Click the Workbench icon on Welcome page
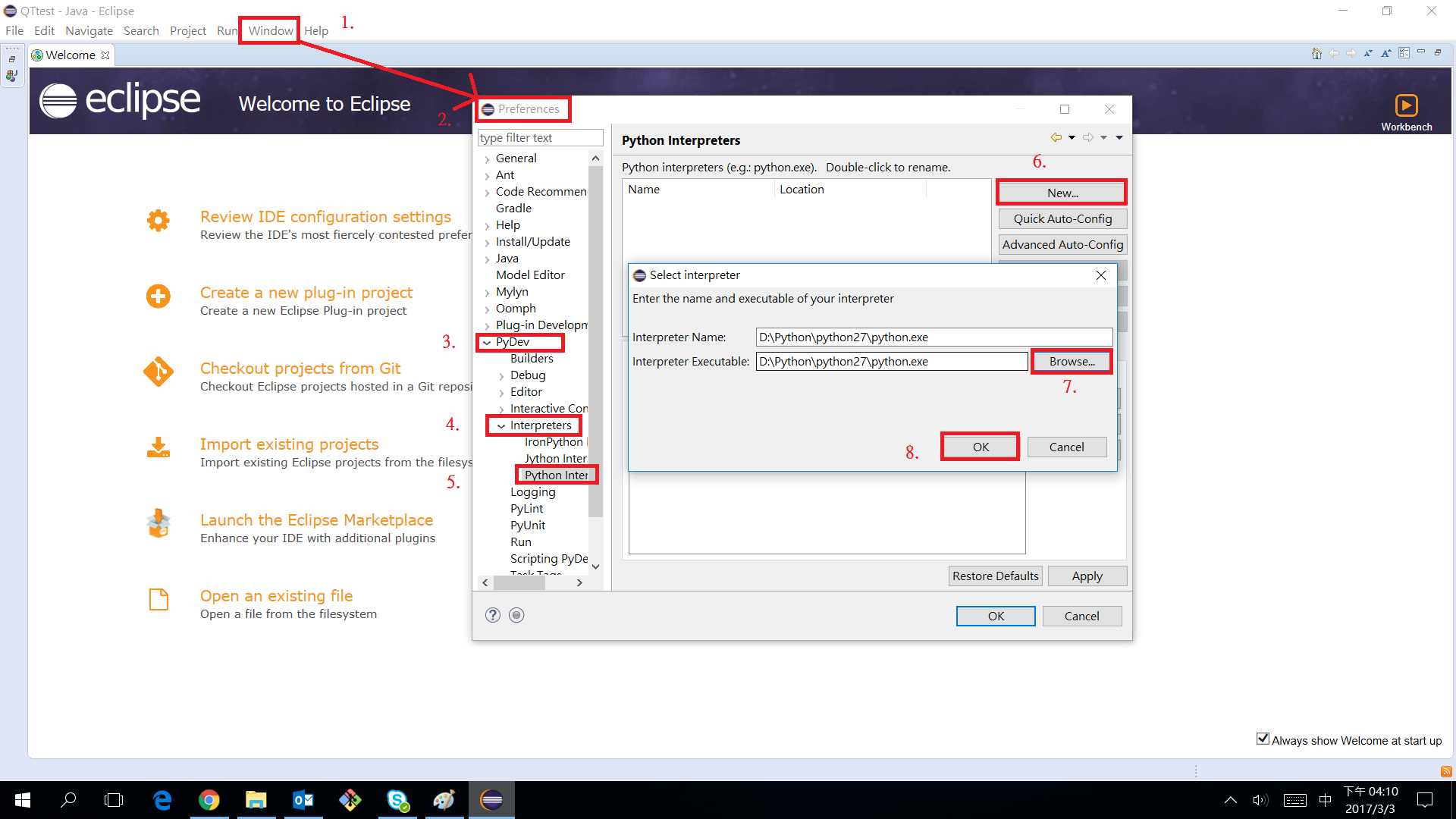 point(1406,105)
